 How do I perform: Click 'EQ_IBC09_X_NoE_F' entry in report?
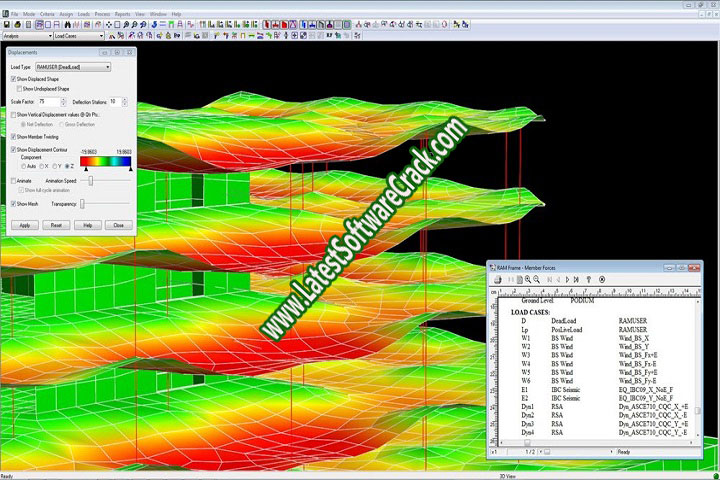[x=646, y=390]
